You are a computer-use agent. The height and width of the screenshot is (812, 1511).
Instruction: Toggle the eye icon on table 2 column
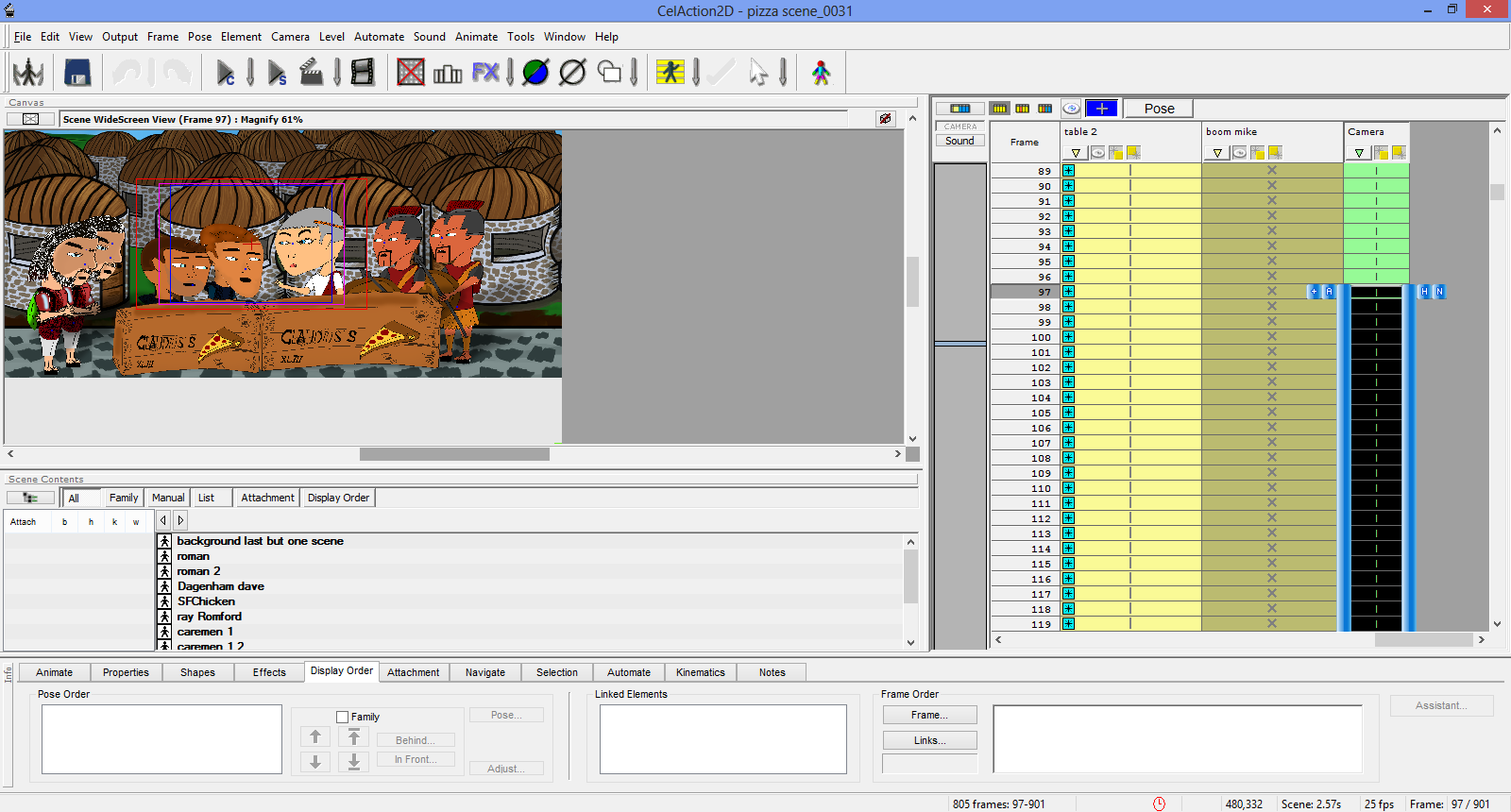click(x=1097, y=153)
